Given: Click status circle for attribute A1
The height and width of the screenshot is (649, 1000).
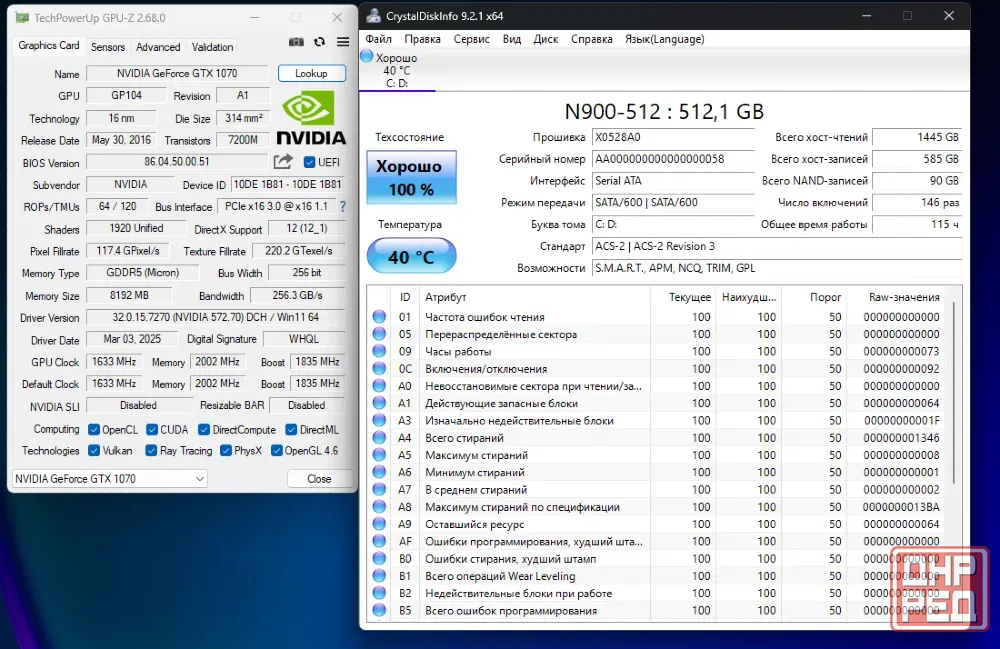Looking at the screenshot, I should (x=379, y=402).
